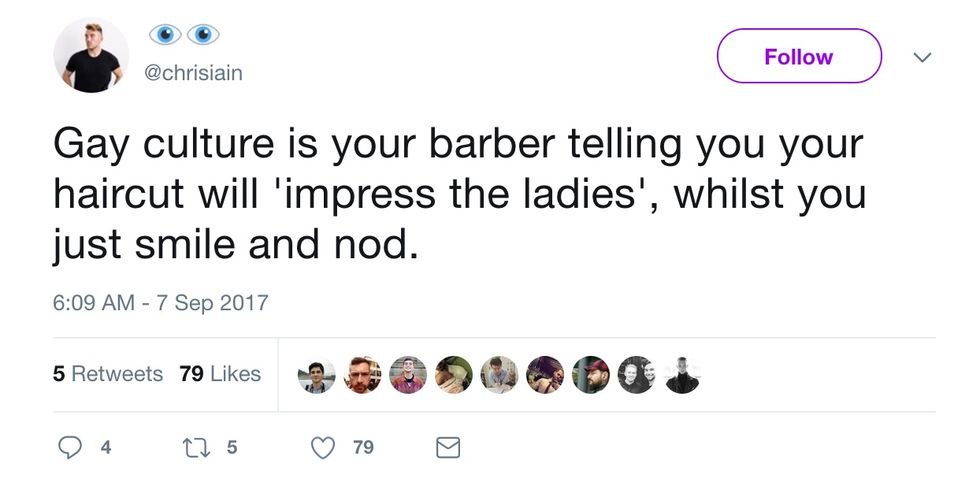Click the reply count number 4

pyautogui.click(x=105, y=448)
